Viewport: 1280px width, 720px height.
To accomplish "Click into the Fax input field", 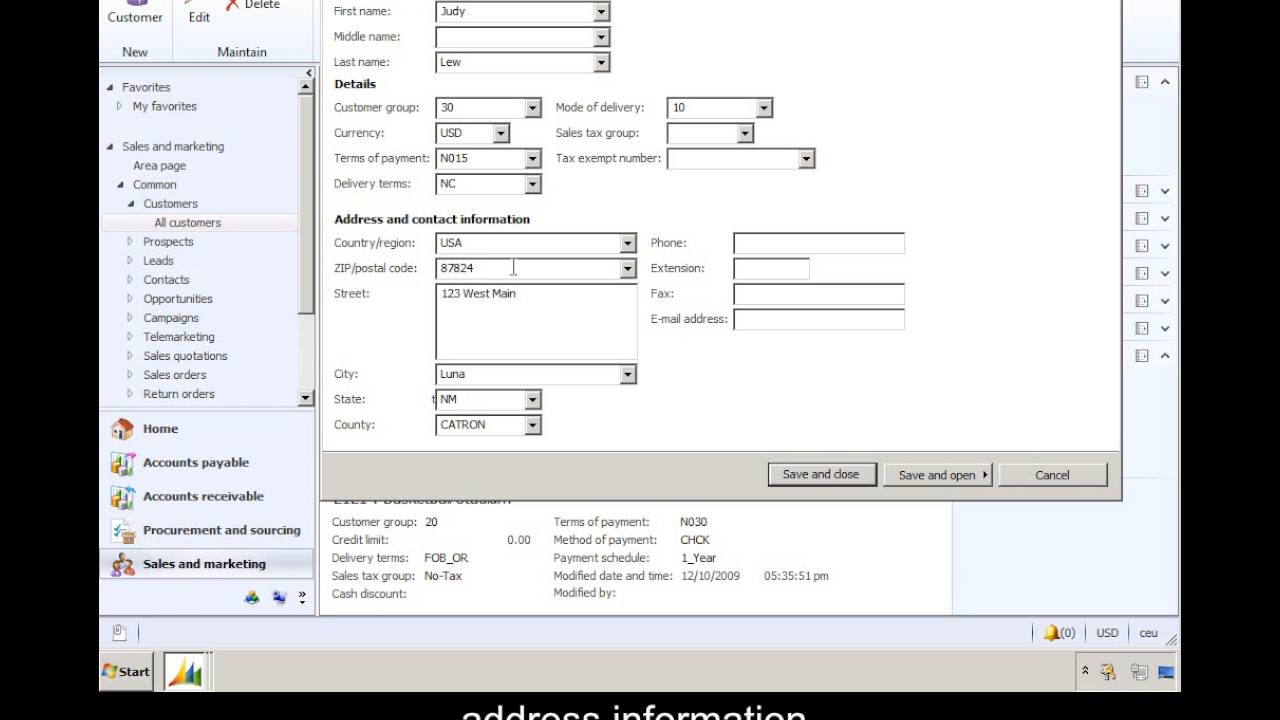I will click(819, 294).
